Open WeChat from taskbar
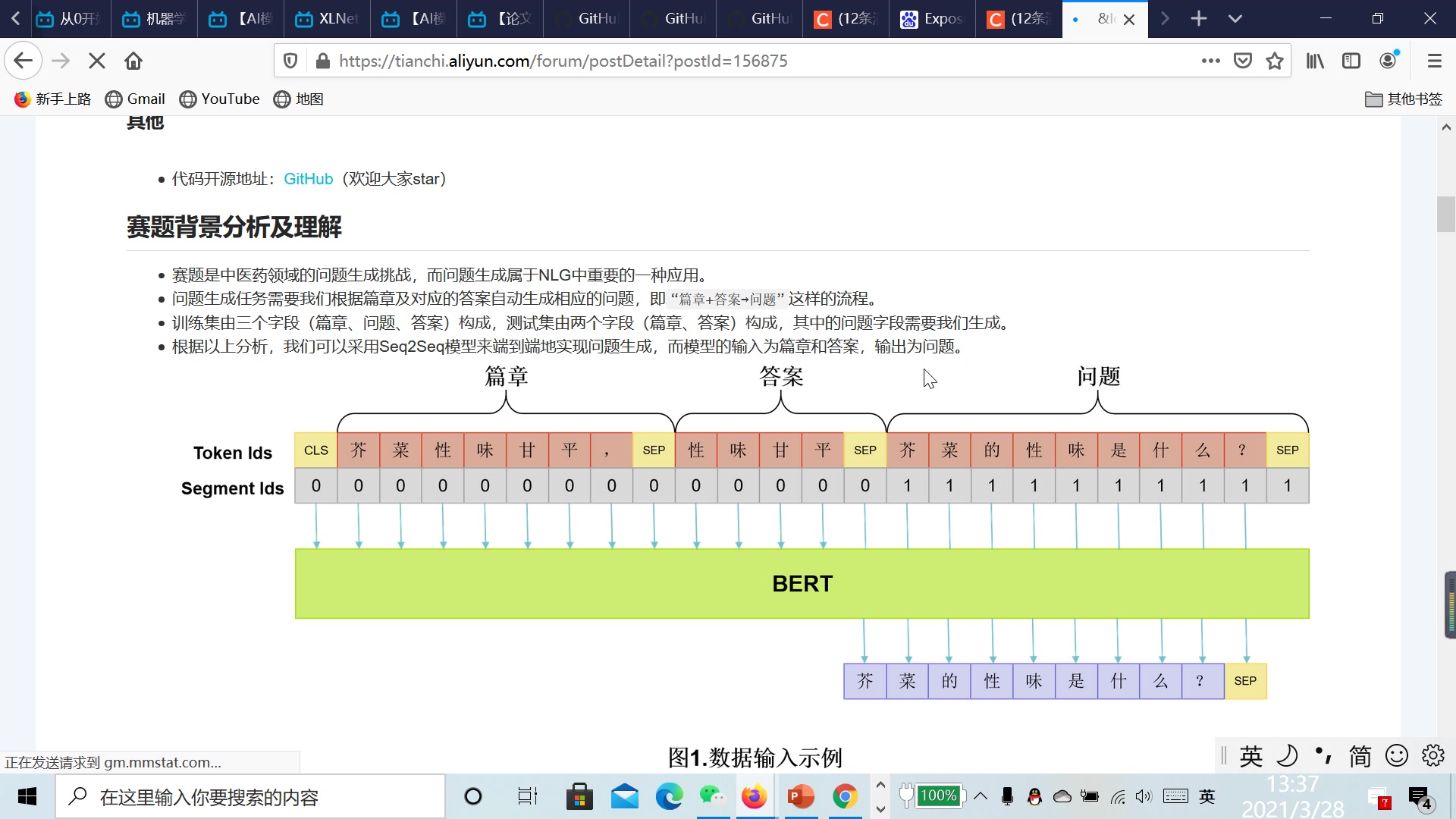 click(x=712, y=797)
